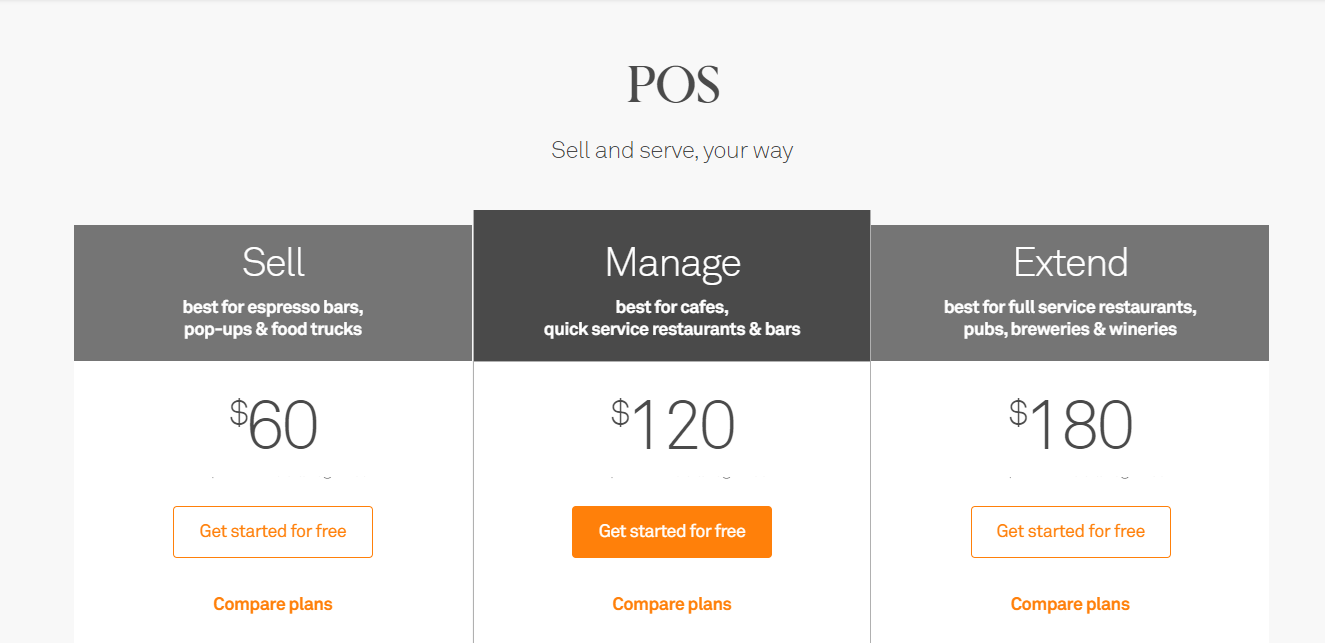Click 'Get started for free' under the Sell plan
Image resolution: width=1325 pixels, height=643 pixels.
pyautogui.click(x=272, y=531)
